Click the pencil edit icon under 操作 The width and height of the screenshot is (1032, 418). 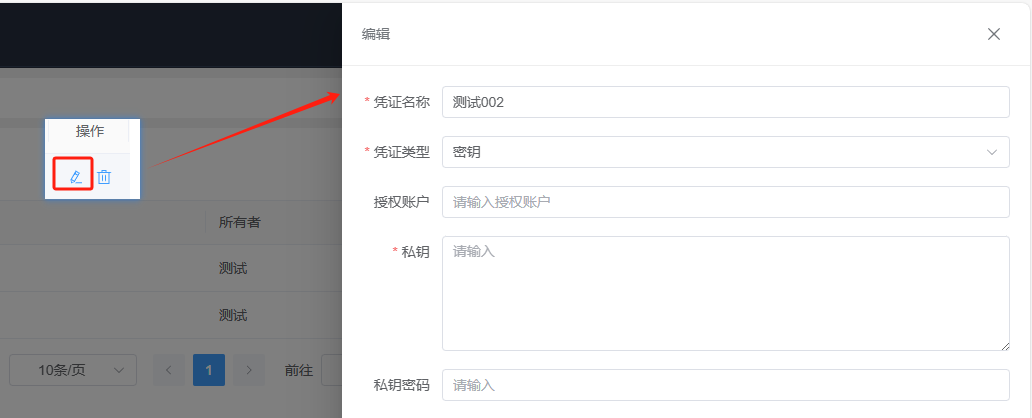pyautogui.click(x=76, y=176)
